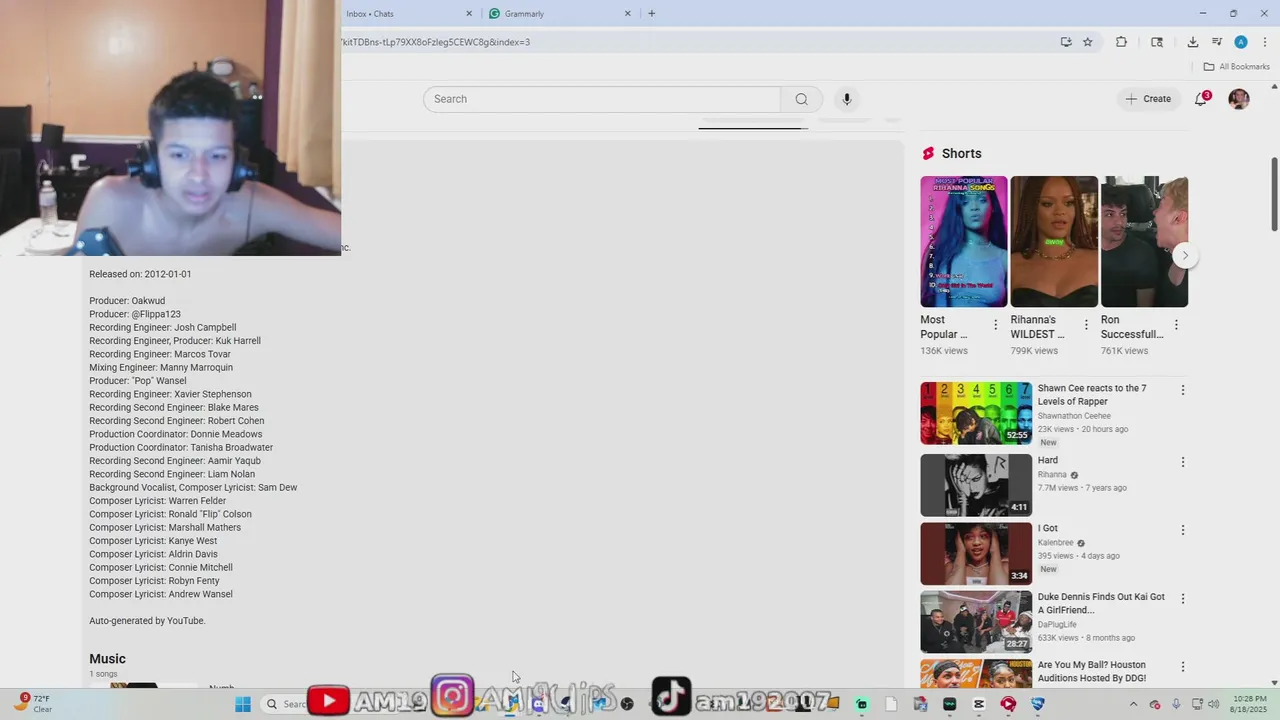Image resolution: width=1280 pixels, height=720 pixels.
Task: Open Rihanna's WILDEST short thumbnail
Action: tap(1054, 242)
